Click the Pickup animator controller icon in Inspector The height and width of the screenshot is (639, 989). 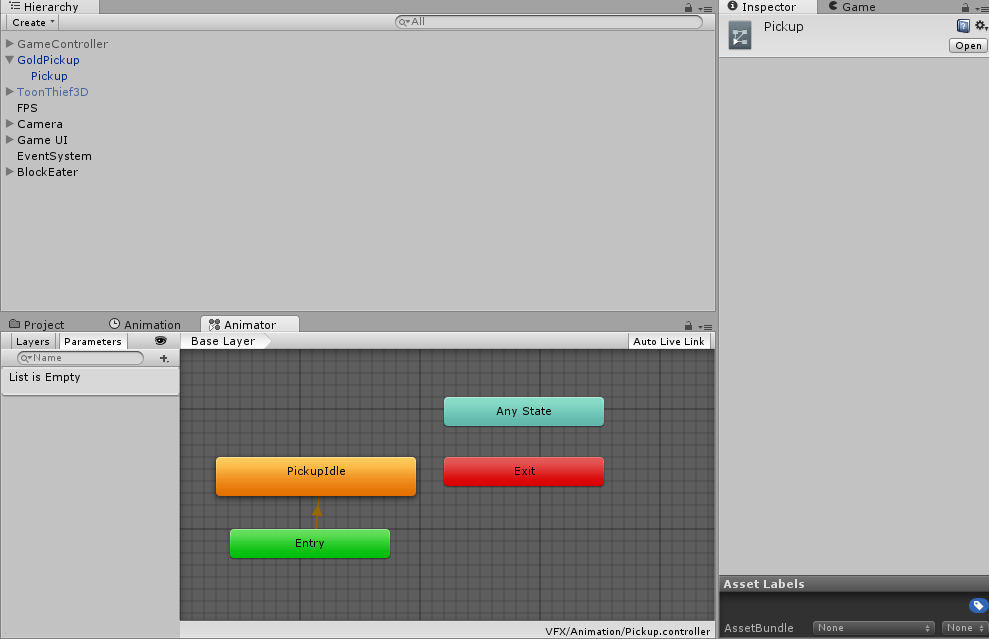pos(741,34)
